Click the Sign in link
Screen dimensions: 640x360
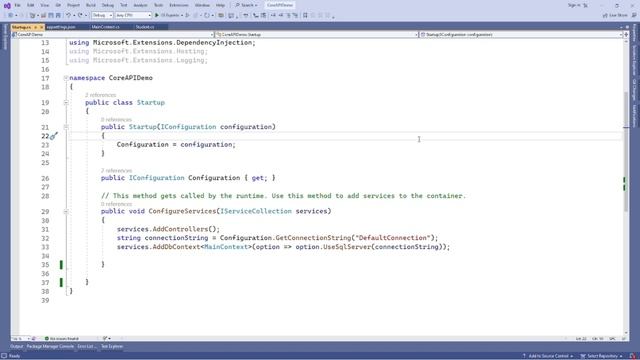pyautogui.click(x=575, y=5)
